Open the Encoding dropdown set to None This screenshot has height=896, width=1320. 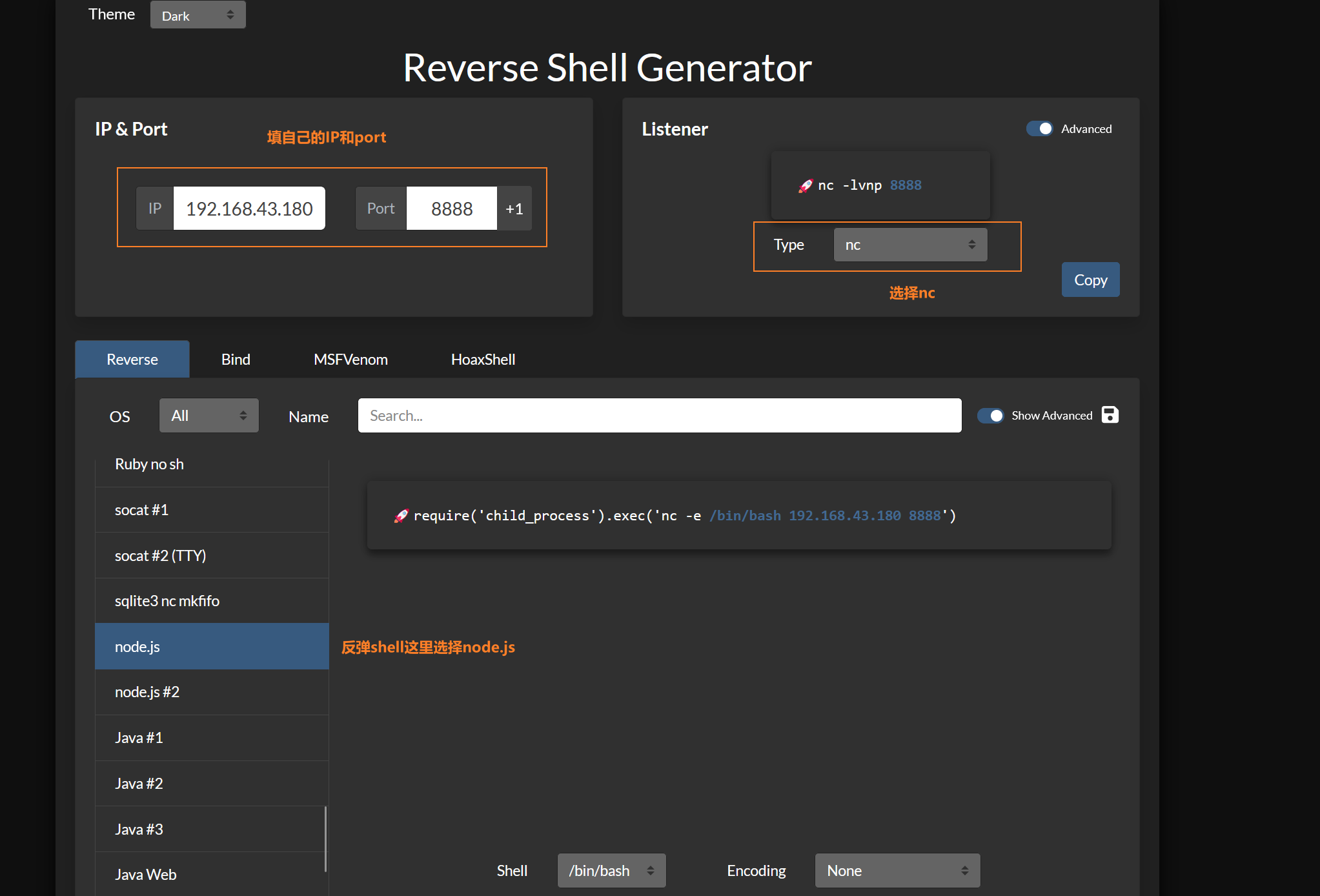coord(897,871)
